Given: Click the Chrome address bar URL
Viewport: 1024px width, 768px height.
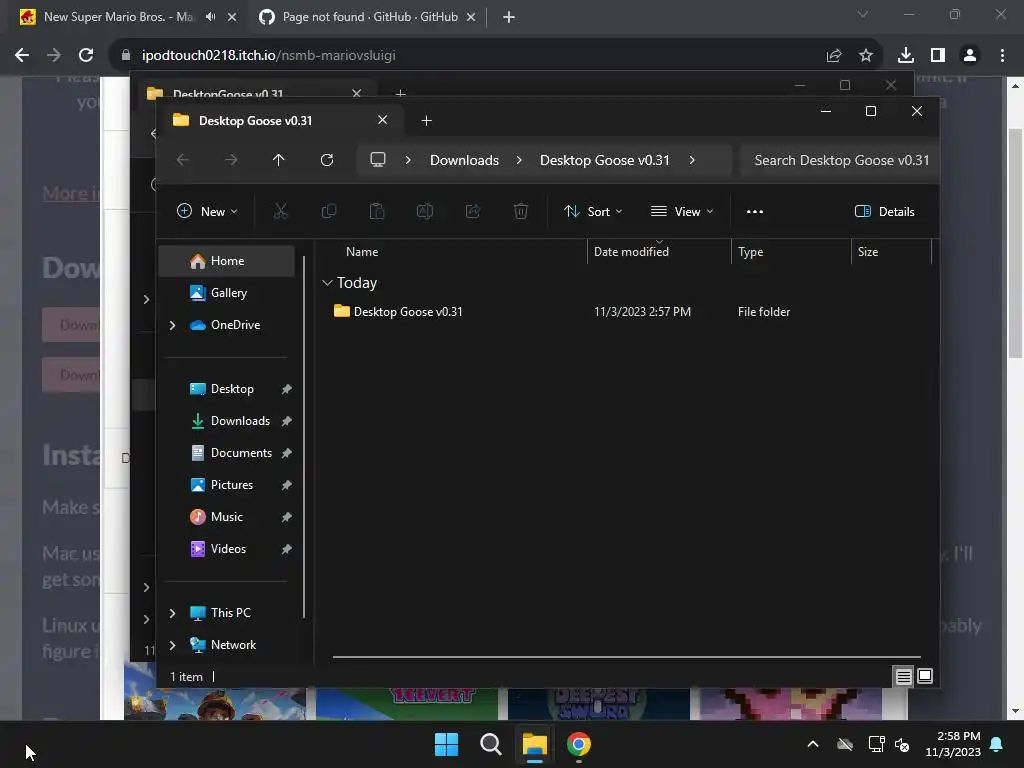Looking at the screenshot, I should pos(268,56).
